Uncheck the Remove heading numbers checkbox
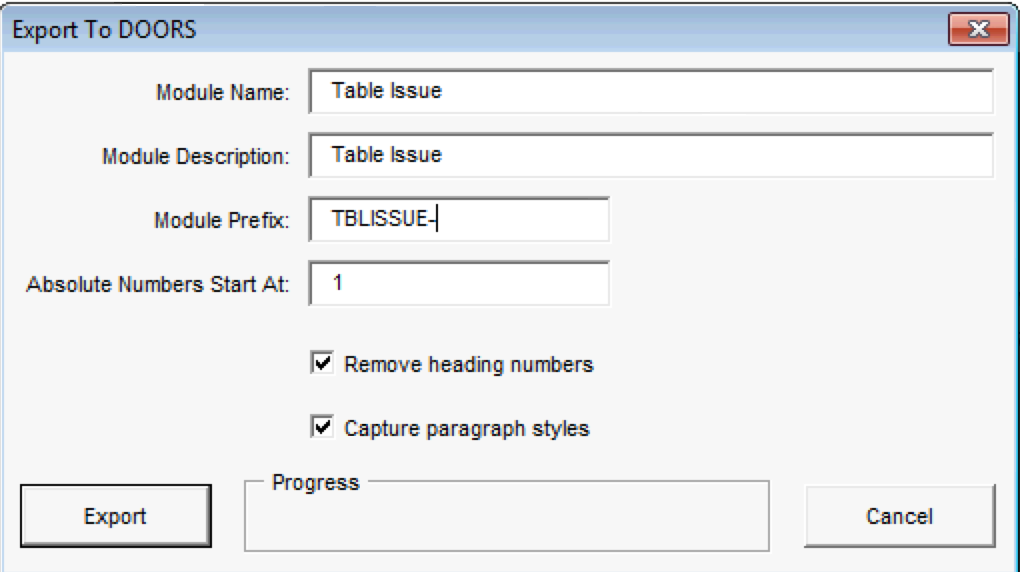 click(x=323, y=364)
